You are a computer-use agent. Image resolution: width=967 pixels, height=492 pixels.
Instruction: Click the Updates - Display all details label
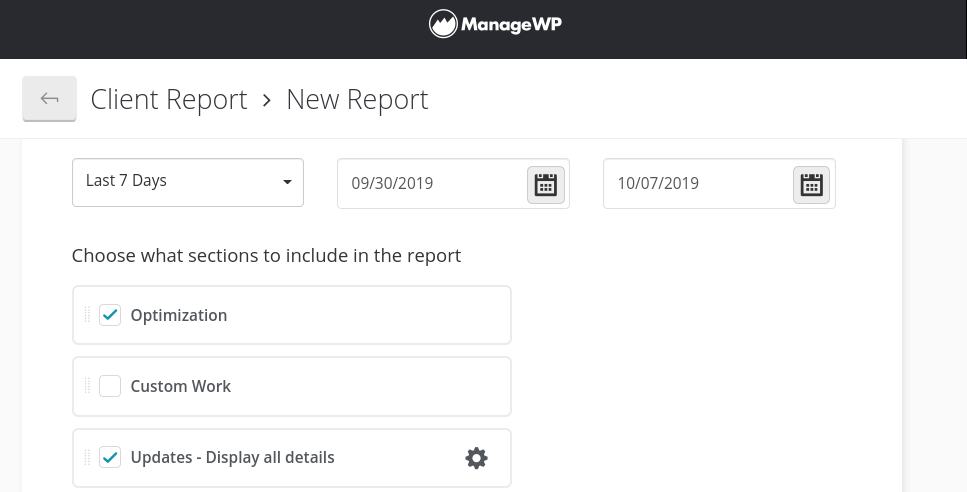(232, 458)
